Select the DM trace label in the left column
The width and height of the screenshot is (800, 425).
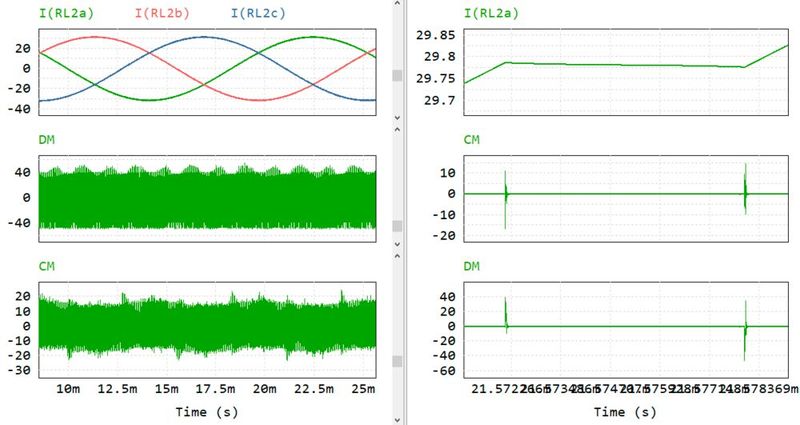[46, 140]
